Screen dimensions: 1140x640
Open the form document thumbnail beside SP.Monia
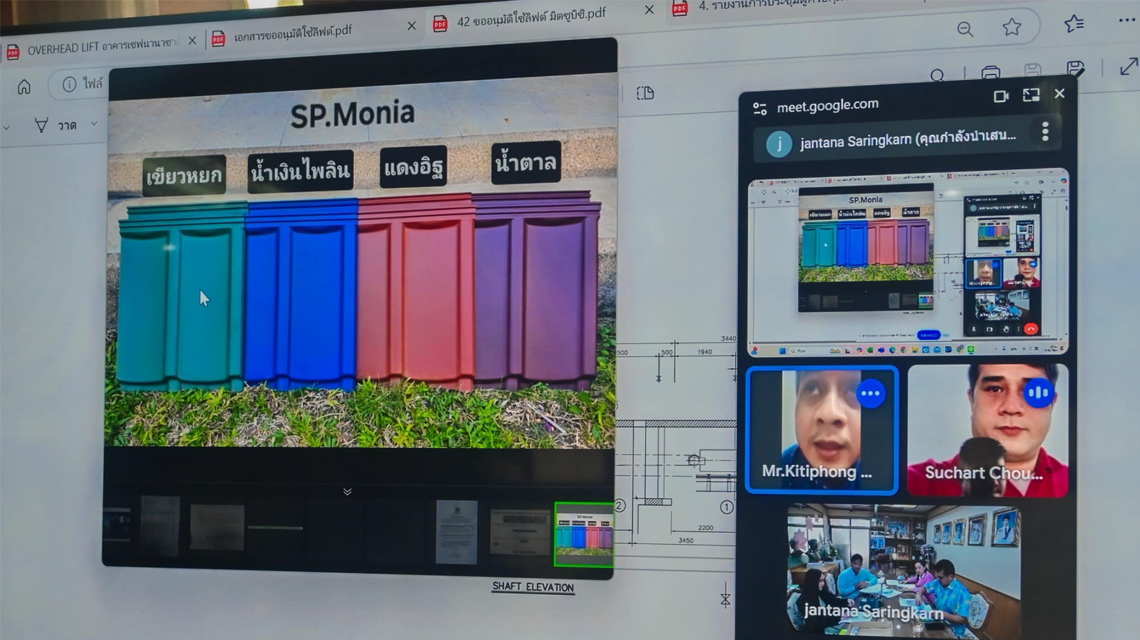tap(519, 532)
